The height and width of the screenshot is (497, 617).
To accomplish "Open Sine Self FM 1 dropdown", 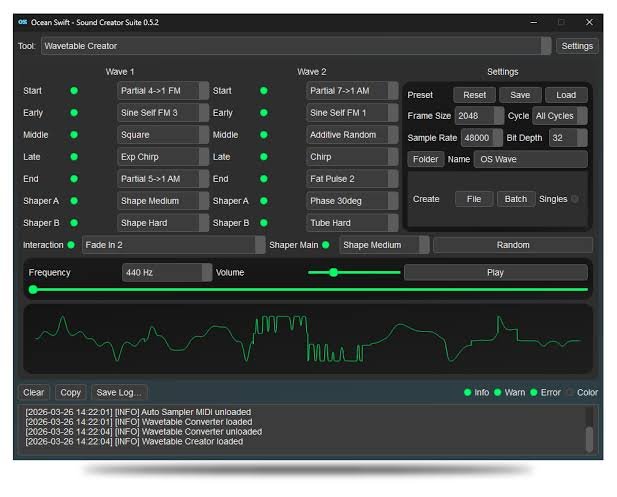I will [352, 113].
